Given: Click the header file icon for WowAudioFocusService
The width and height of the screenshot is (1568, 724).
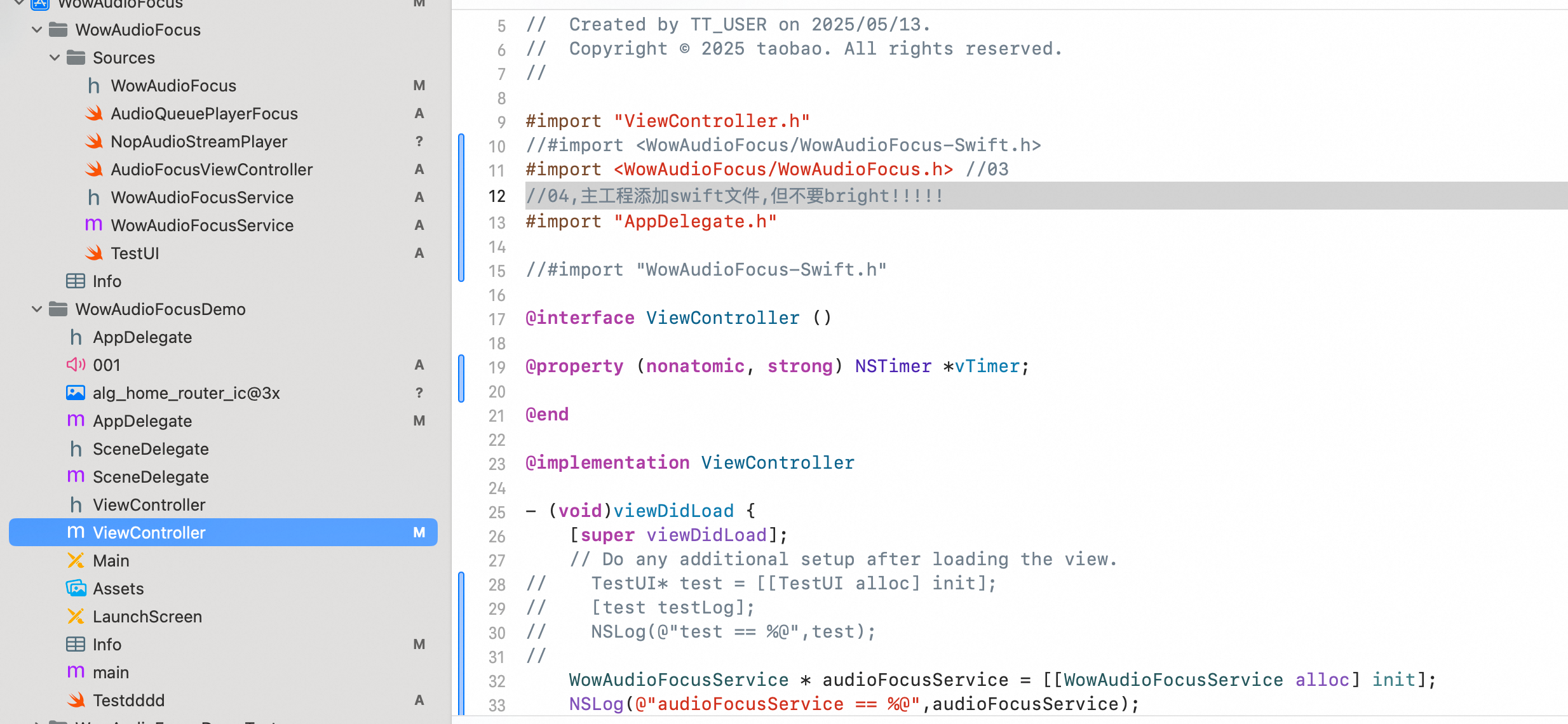Looking at the screenshot, I should tap(93, 198).
